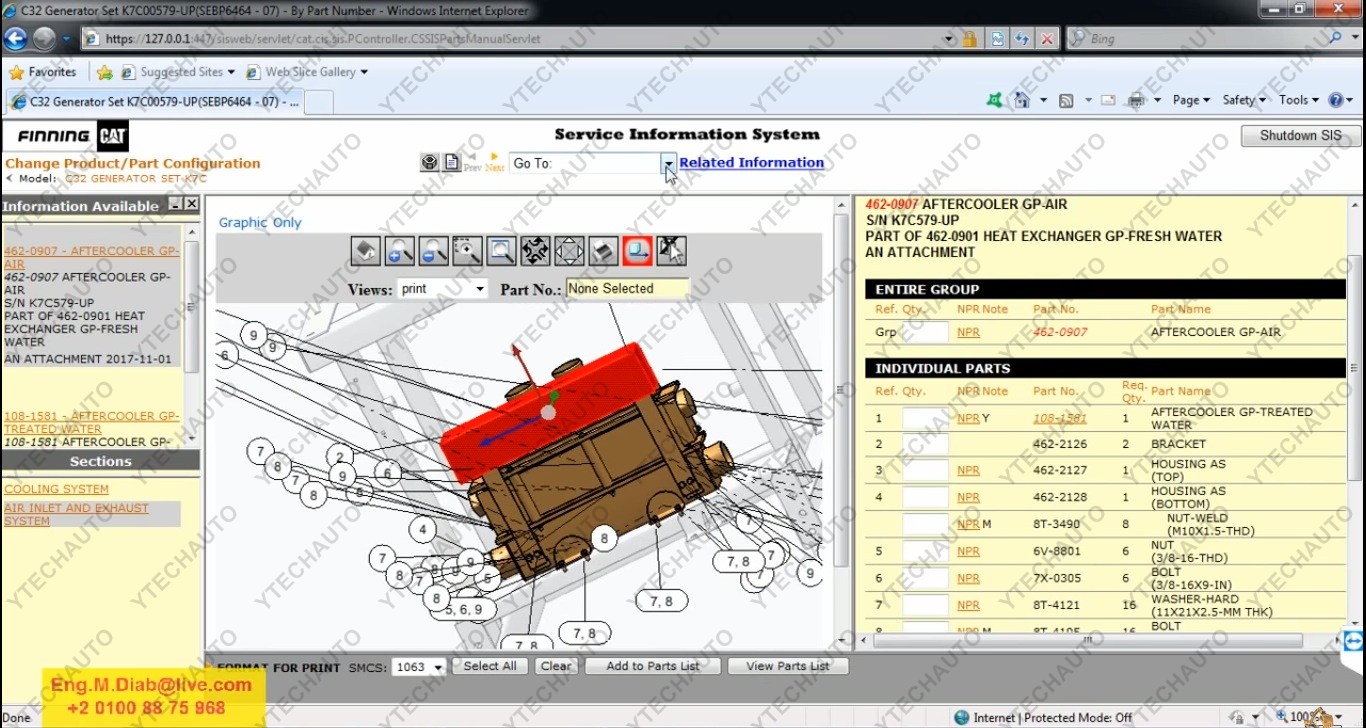This screenshot has width=1366, height=728.
Task: Click the NPR link for 462-0907 group
Action: (968, 332)
